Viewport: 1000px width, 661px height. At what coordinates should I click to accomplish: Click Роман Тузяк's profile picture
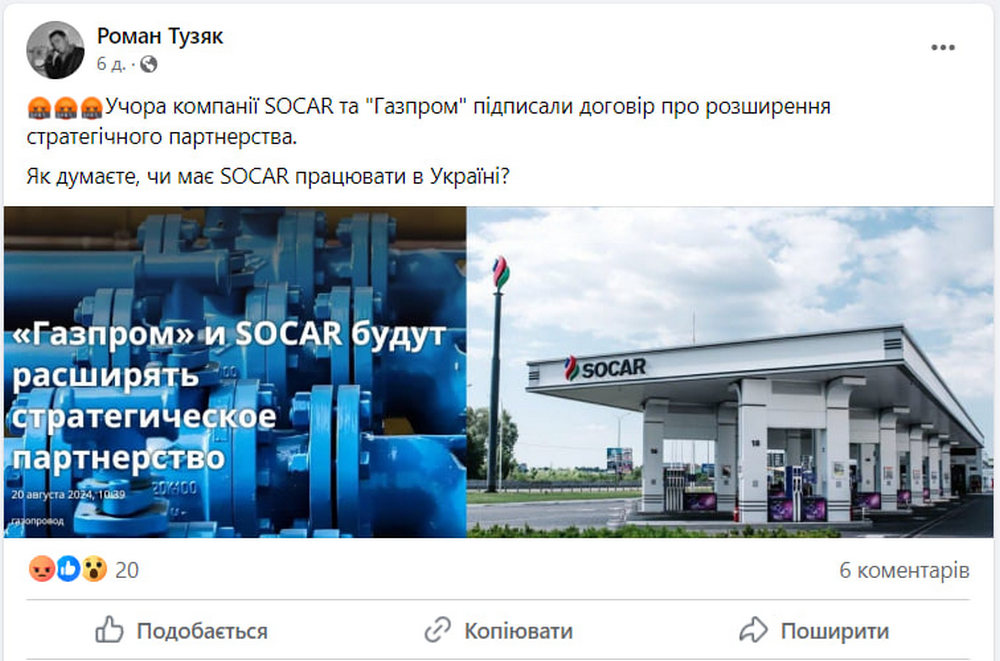[x=55, y=50]
